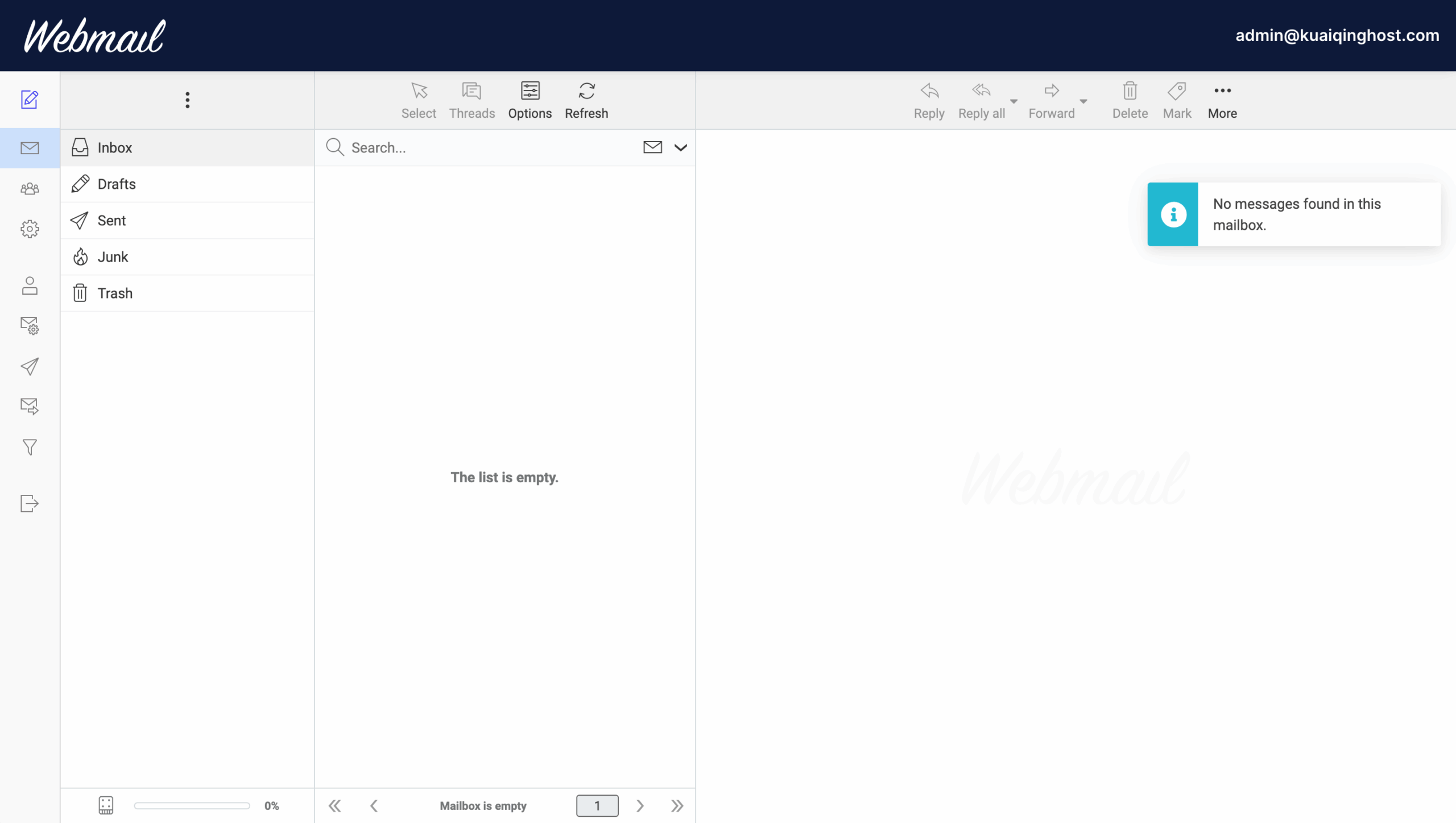1456x823 pixels.
Task: Open the Settings gear icon
Action: (30, 229)
